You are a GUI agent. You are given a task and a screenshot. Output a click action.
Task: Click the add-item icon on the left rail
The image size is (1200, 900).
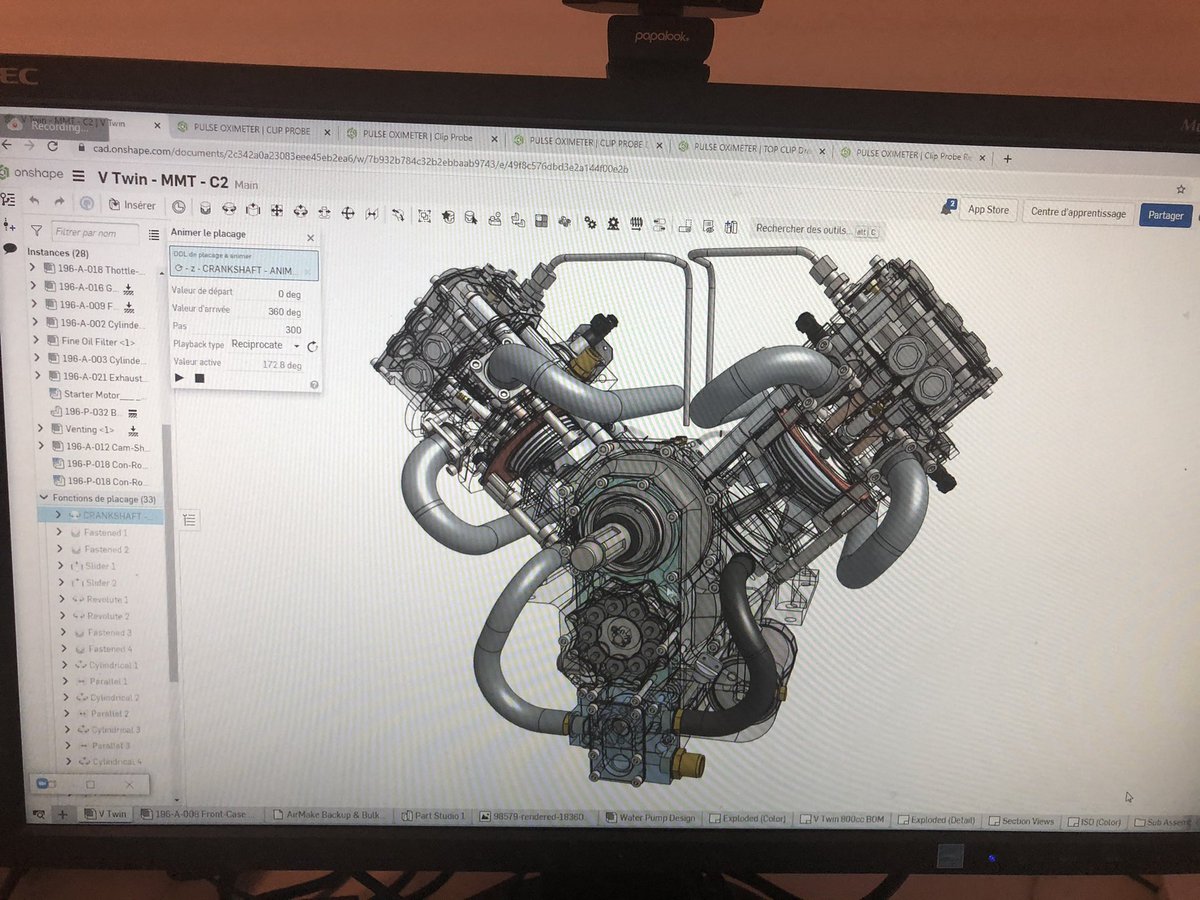9,225
